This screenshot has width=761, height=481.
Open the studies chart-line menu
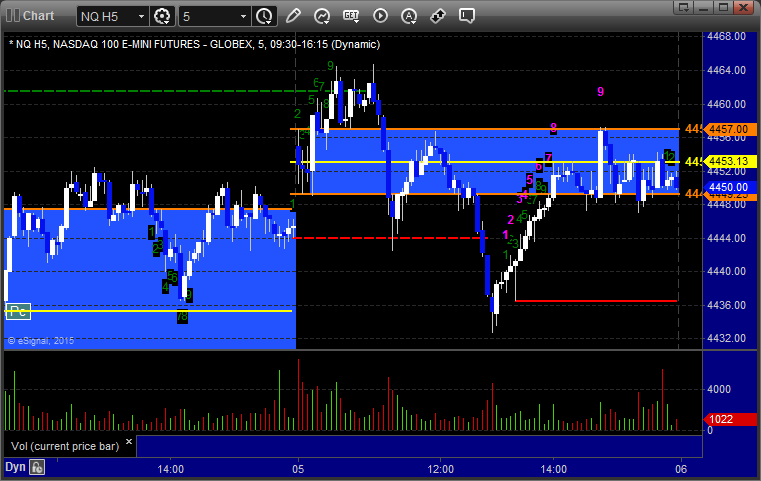tap(322, 16)
